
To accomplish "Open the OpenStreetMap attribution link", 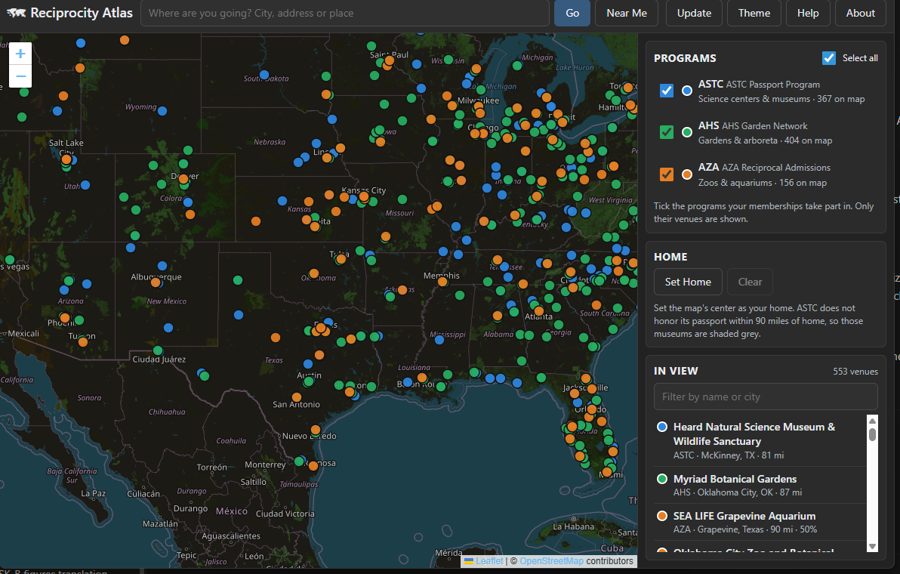I will pyautogui.click(x=552, y=561).
